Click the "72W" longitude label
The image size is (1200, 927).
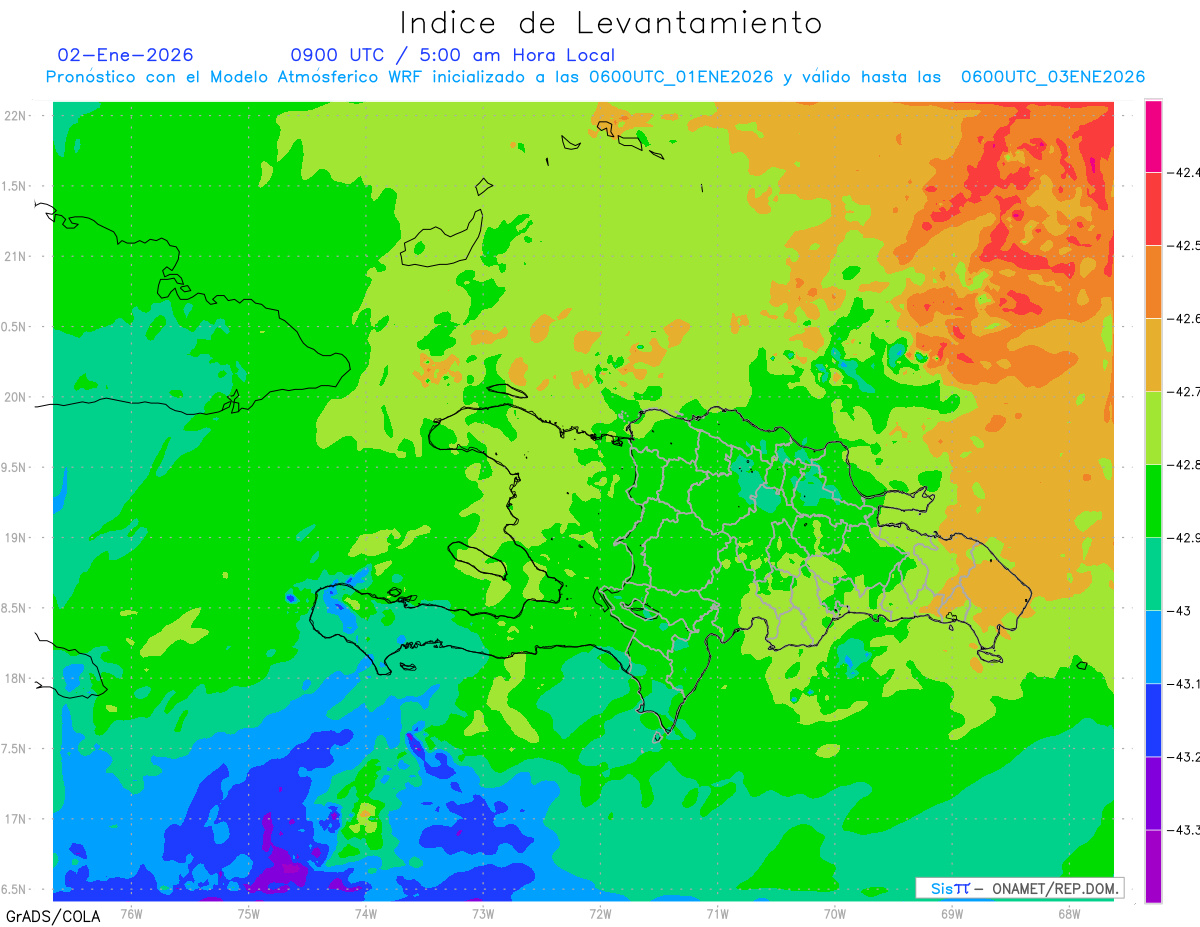coord(600,913)
